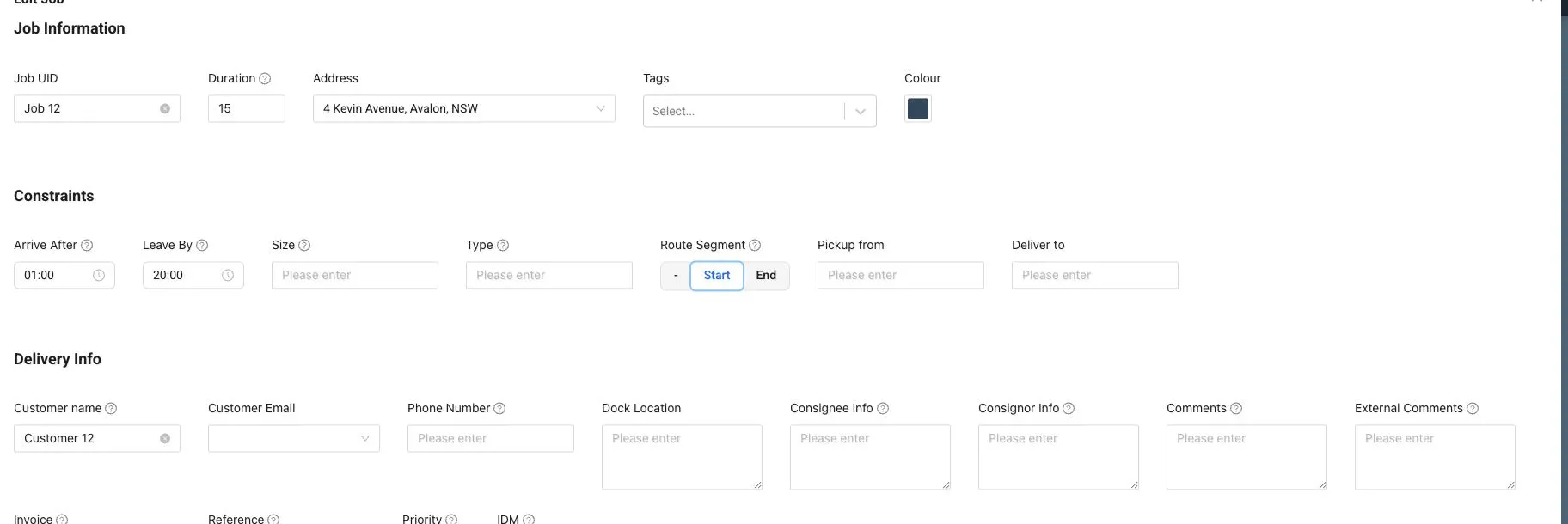Click the Arrive After time field
The height and width of the screenshot is (524, 1568).
[64, 275]
